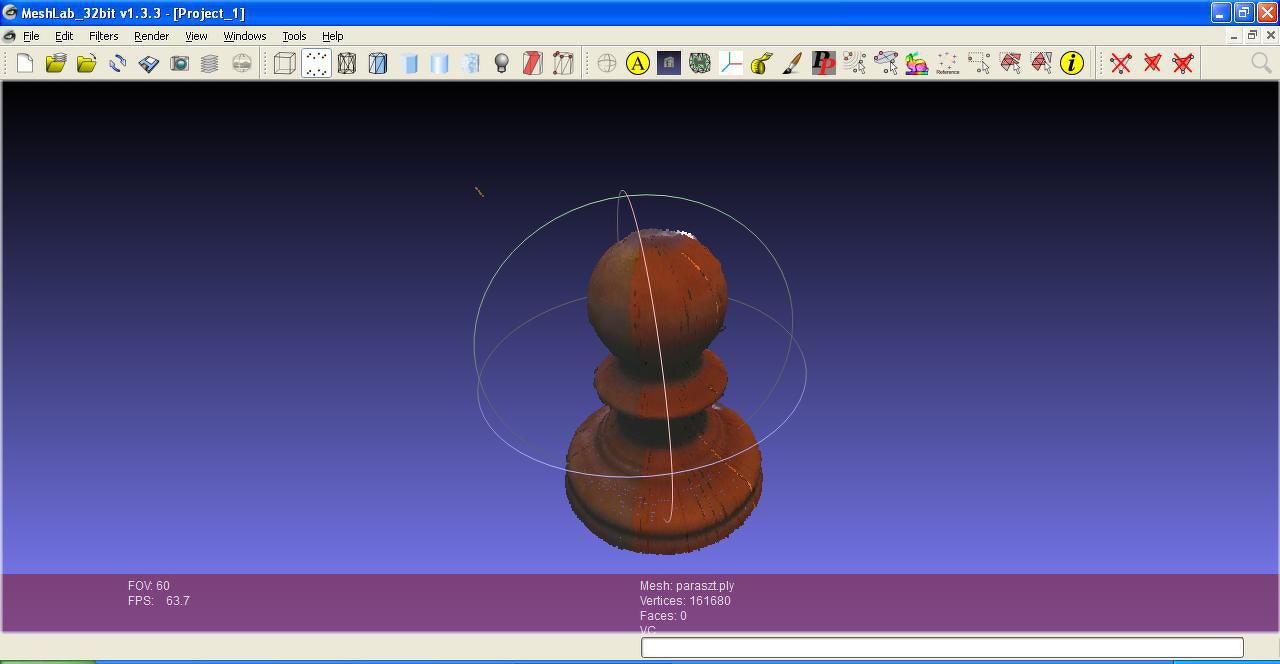Toggle double side lighting red icon
1280x664 pixels.
point(533,63)
